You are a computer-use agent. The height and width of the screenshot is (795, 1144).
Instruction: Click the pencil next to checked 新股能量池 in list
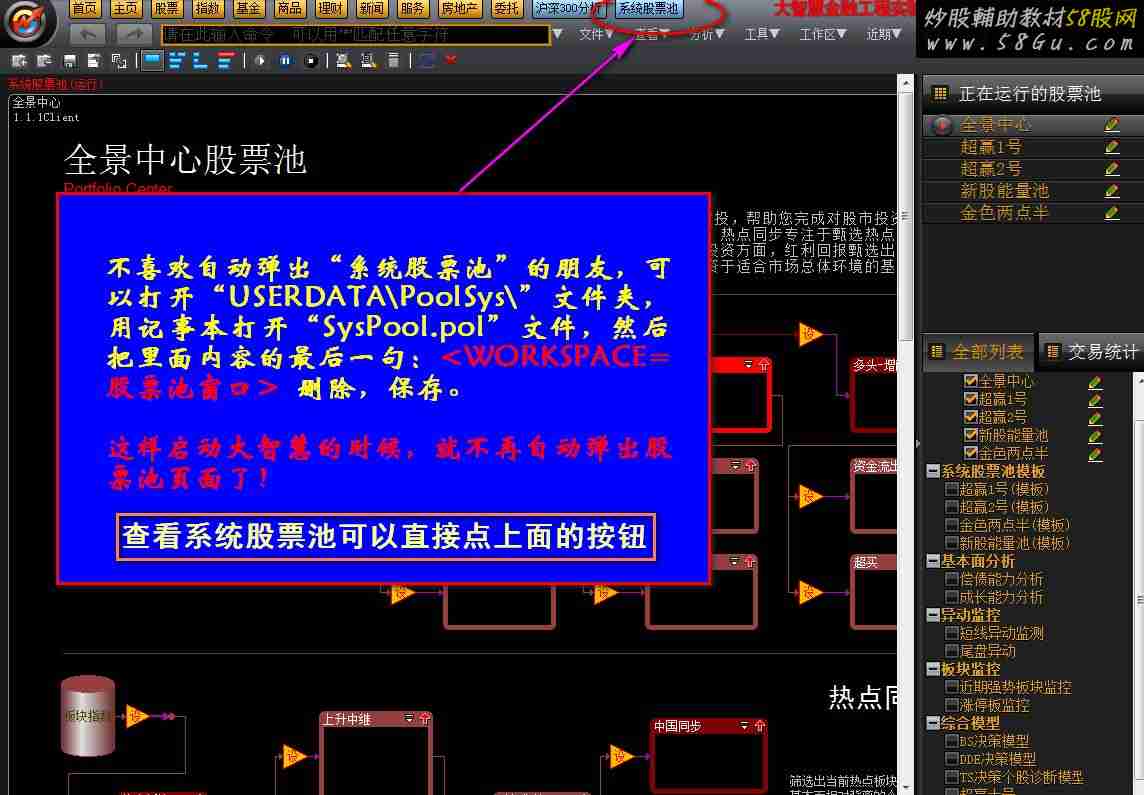[1094, 436]
